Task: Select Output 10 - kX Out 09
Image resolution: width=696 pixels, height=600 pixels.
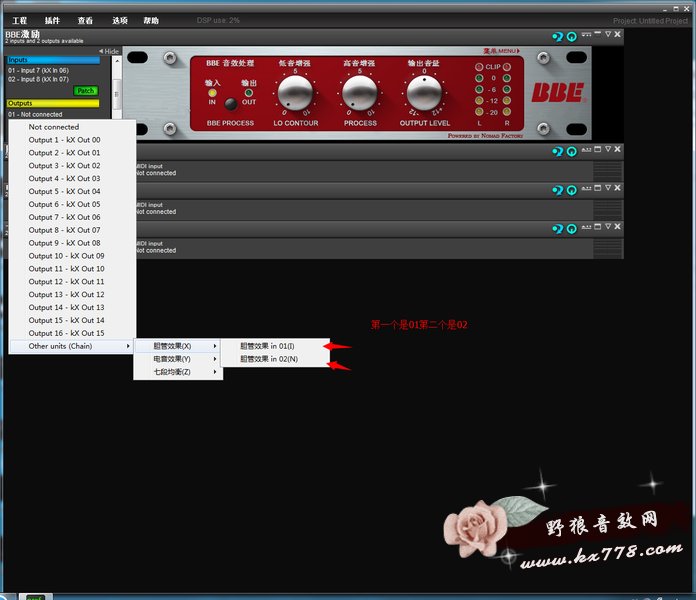Action: tap(72, 256)
